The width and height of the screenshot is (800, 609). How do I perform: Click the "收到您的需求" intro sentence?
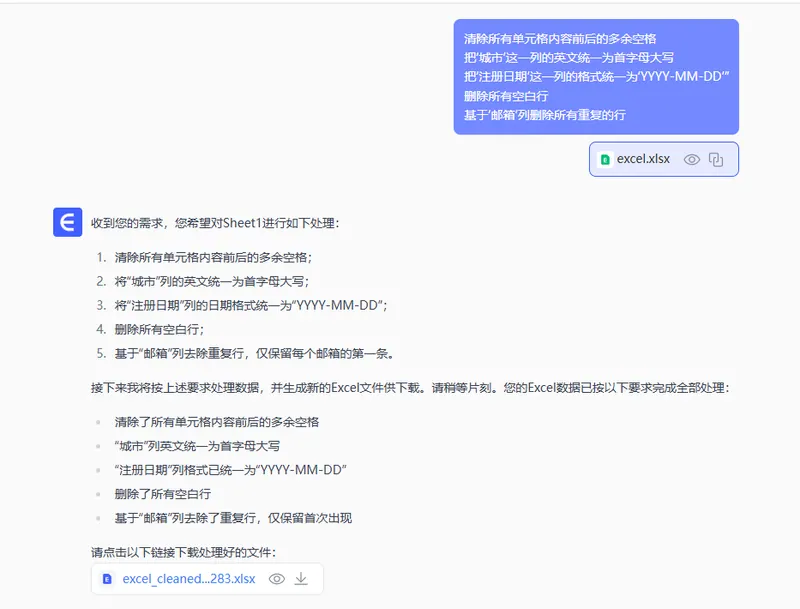tap(215, 222)
